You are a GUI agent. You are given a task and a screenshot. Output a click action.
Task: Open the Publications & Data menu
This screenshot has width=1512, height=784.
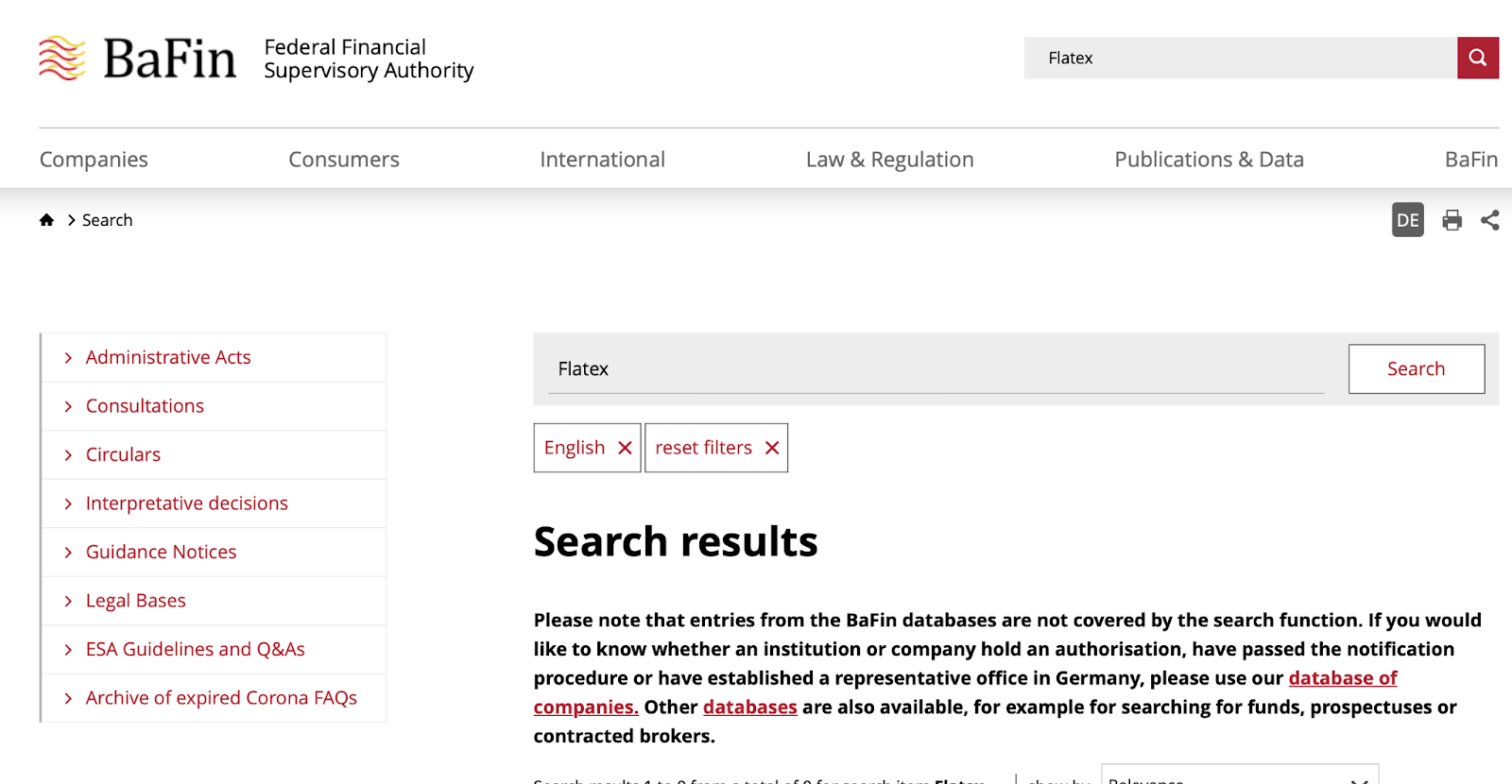click(1210, 160)
